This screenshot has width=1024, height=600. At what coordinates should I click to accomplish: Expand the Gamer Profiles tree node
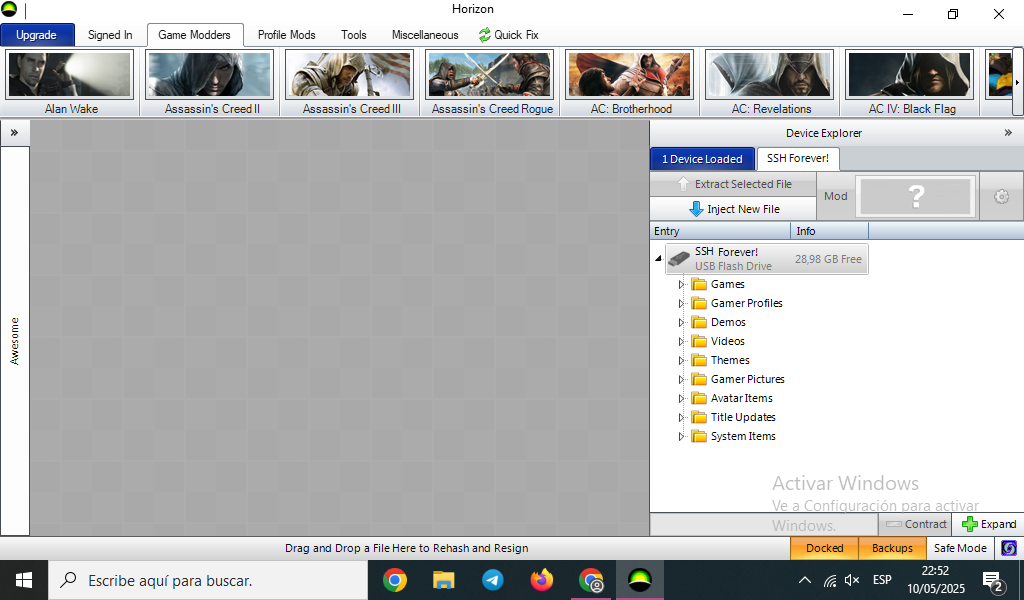pos(680,304)
